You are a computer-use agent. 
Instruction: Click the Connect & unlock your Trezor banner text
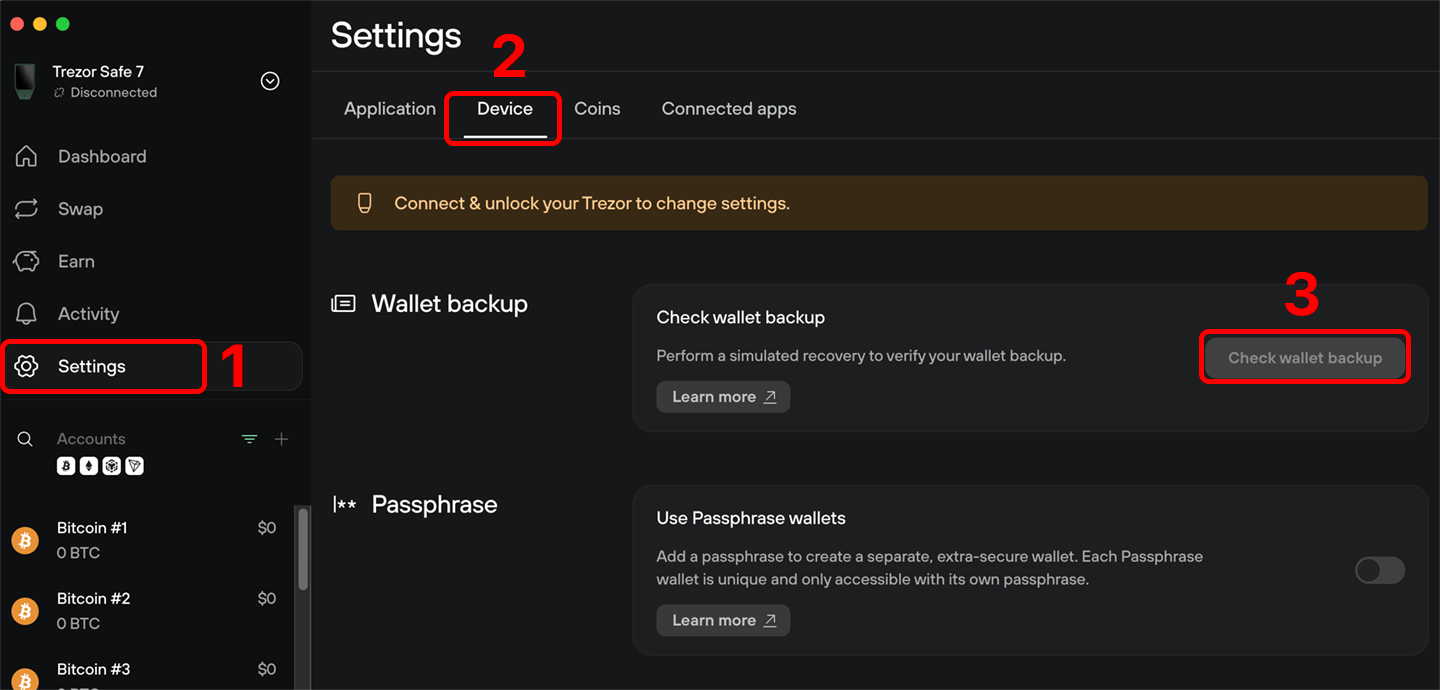click(x=592, y=203)
